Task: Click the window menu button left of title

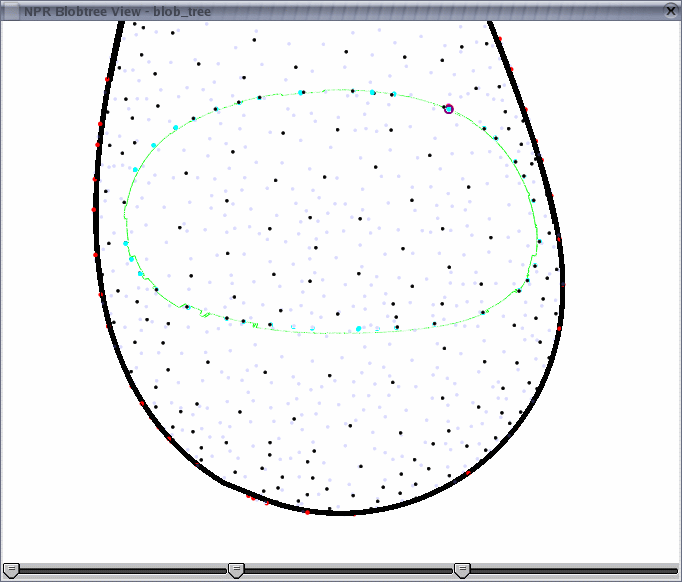Action: 10,11
